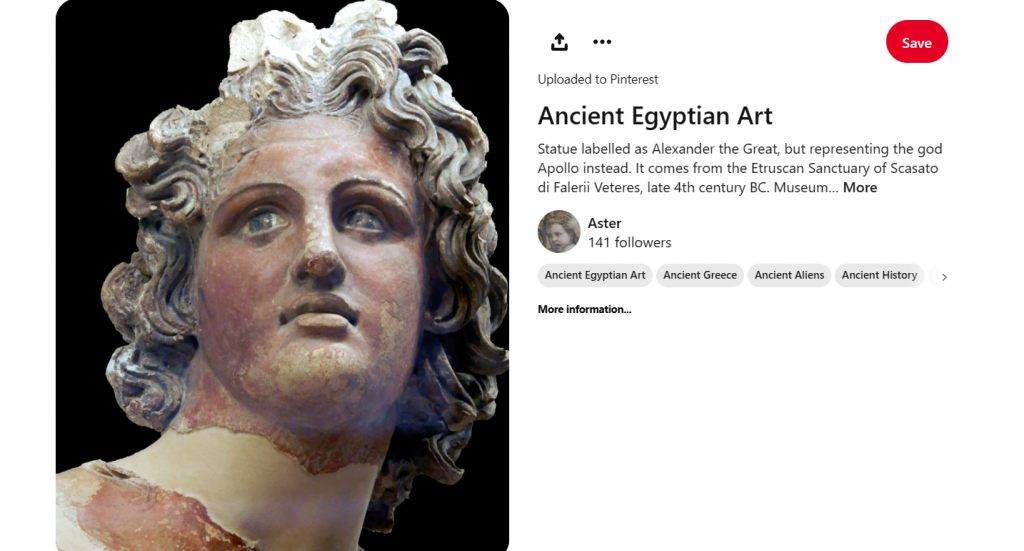This screenshot has height=551, width=1024.
Task: Select the Ancient Egyptian Art tag chip
Action: pos(595,276)
